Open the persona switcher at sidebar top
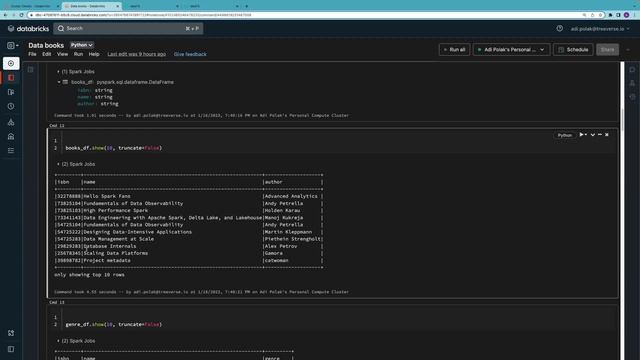Image resolution: width=640 pixels, height=360 pixels. 13,46
